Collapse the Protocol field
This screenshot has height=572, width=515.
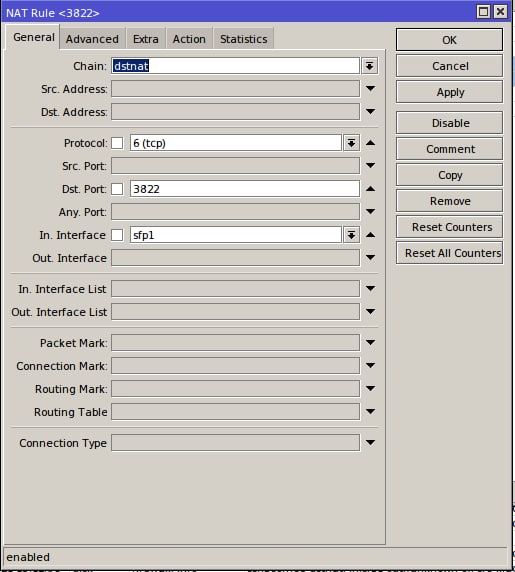click(370, 143)
